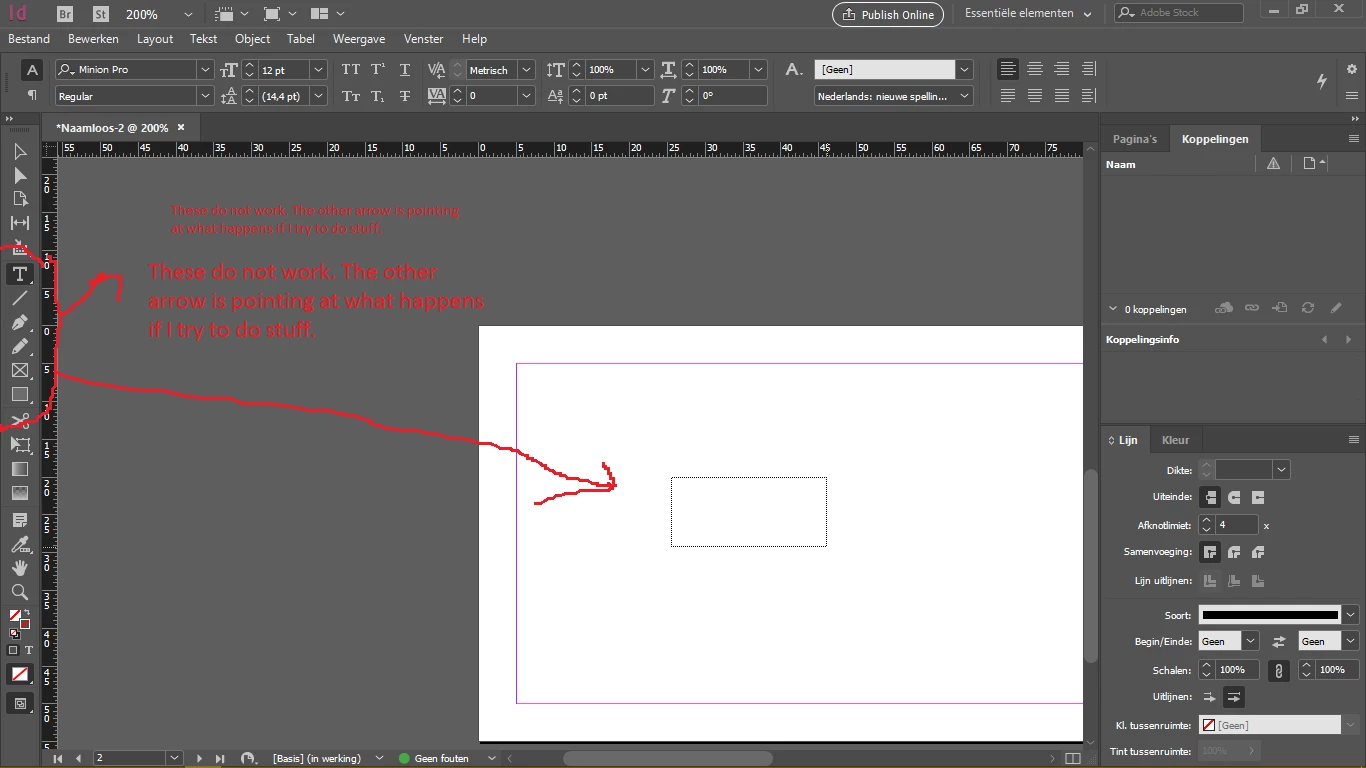The image size is (1366, 768).
Task: Swap Begin and Einde arrowheads
Action: click(1278, 642)
